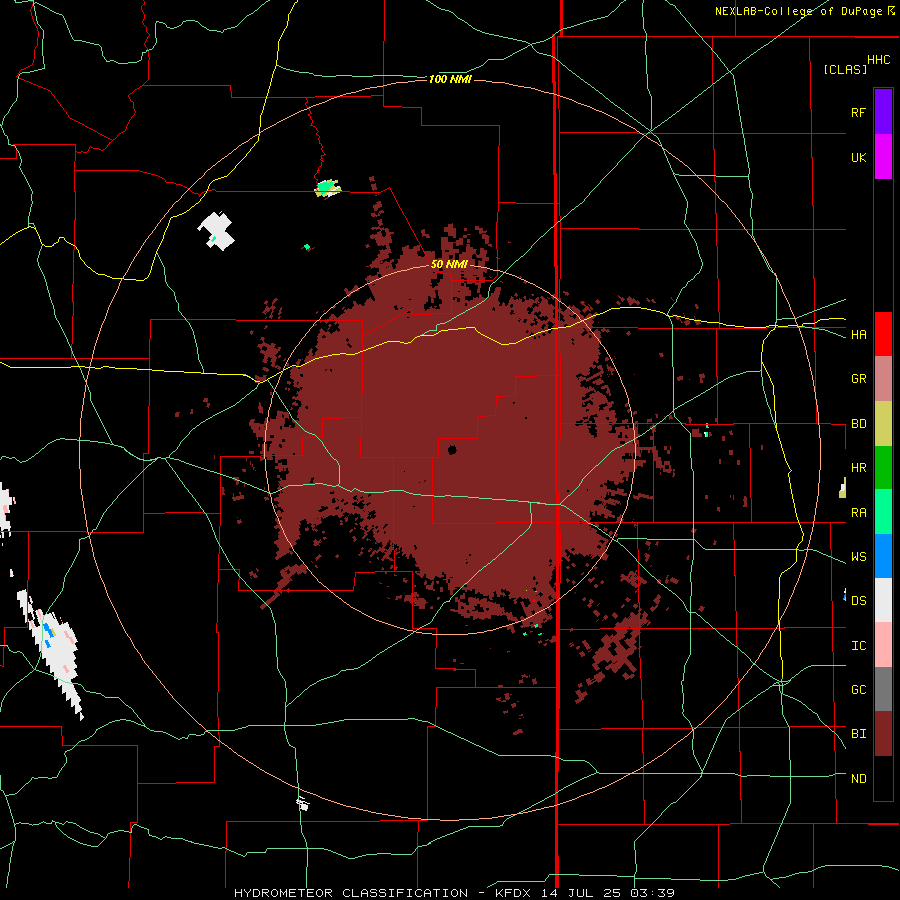900x900 pixels.
Task: Click the NEXLAB-College of DuPage credit
Action: 799,11
